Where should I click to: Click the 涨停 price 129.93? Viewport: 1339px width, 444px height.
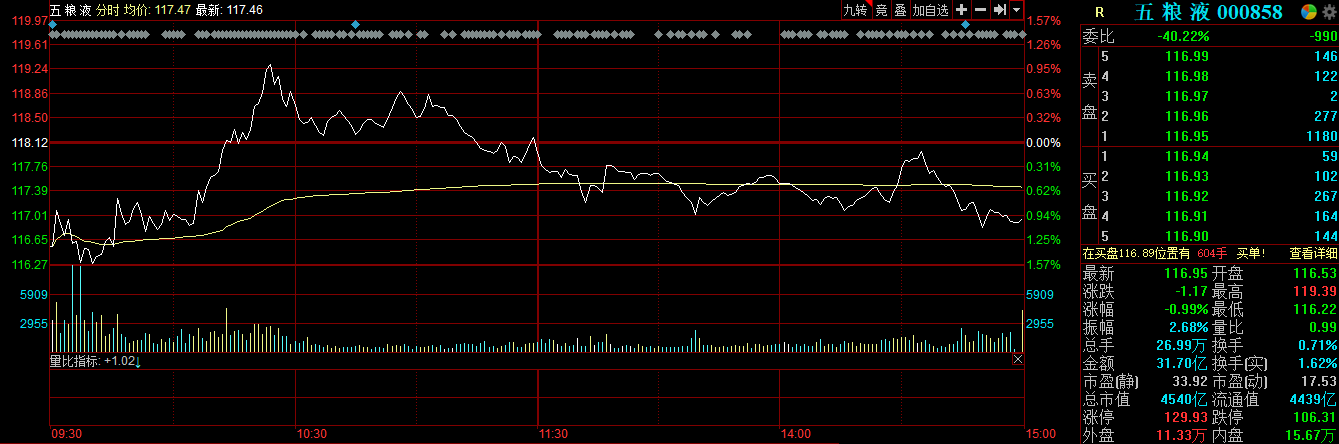click(x=1187, y=417)
